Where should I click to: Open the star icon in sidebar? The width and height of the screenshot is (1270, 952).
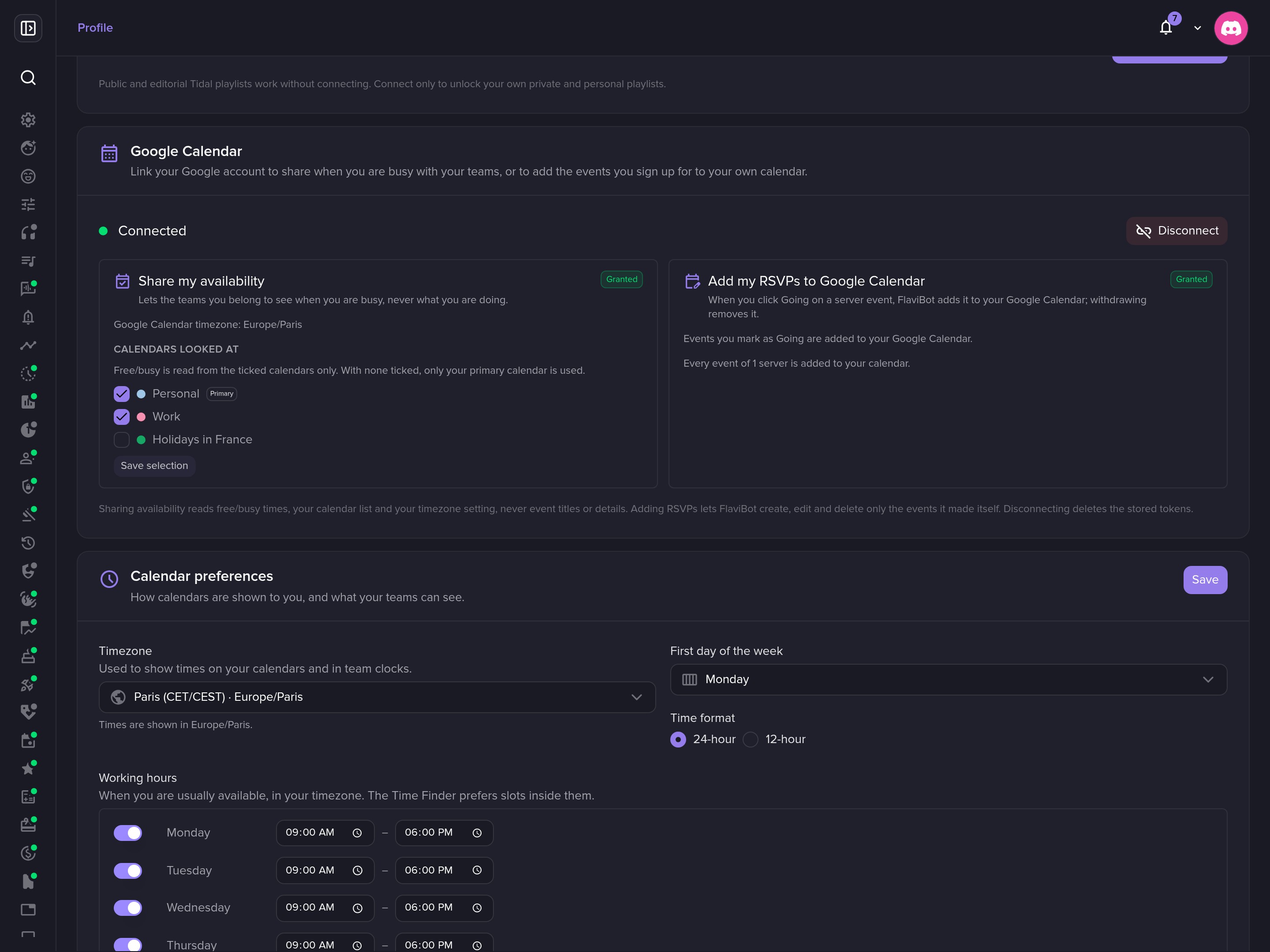(x=28, y=768)
